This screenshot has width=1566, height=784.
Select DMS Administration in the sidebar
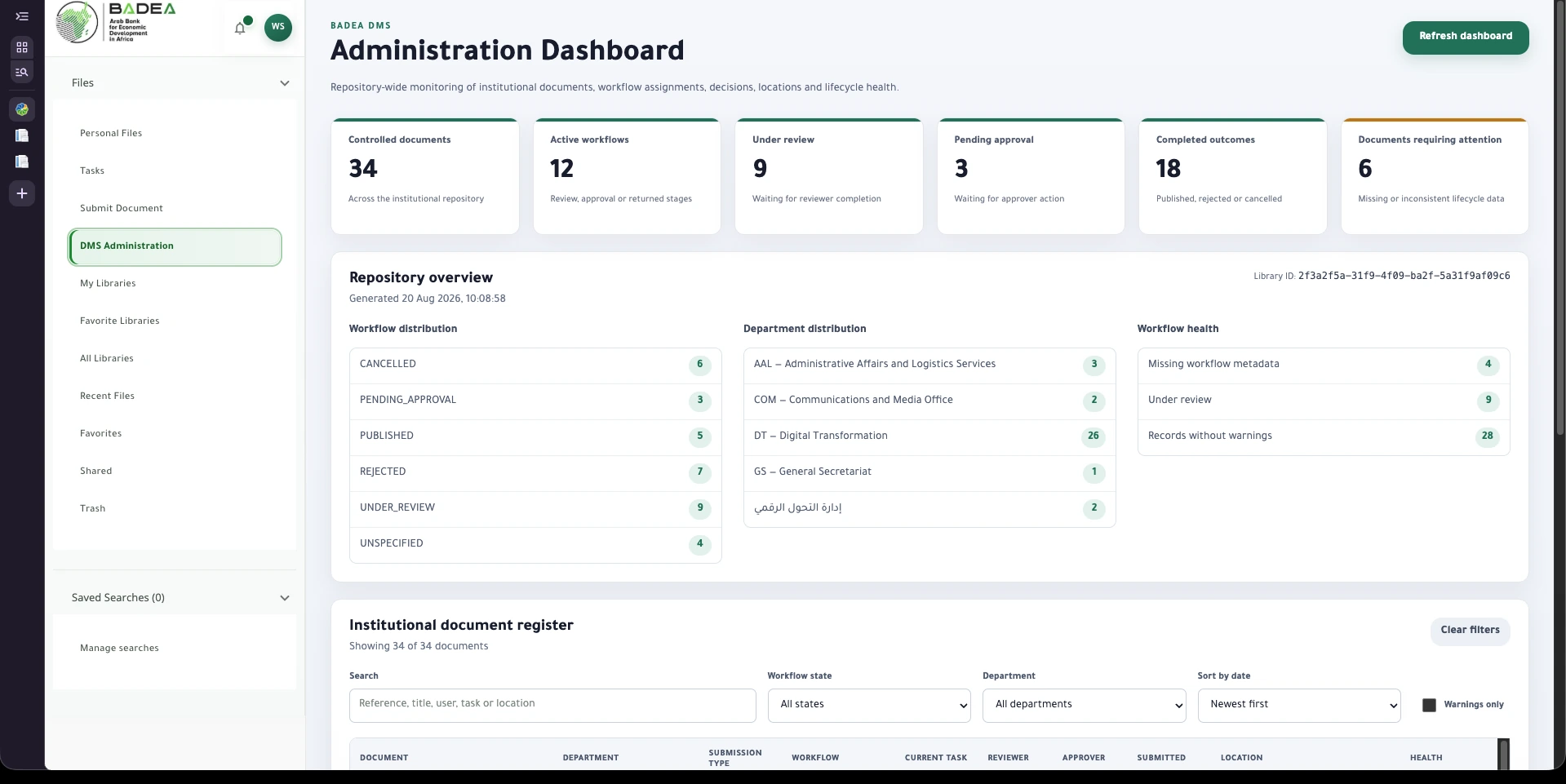(x=175, y=246)
